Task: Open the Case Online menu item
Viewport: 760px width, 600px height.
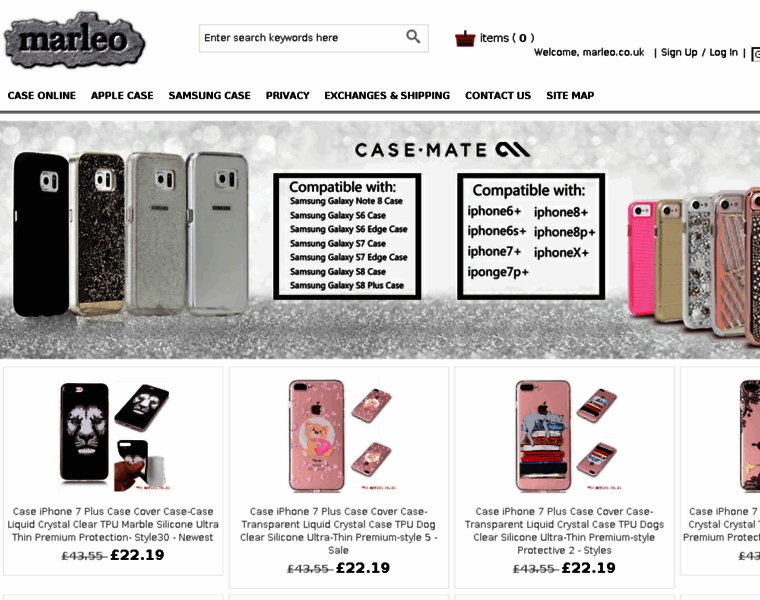Action: click(x=42, y=95)
